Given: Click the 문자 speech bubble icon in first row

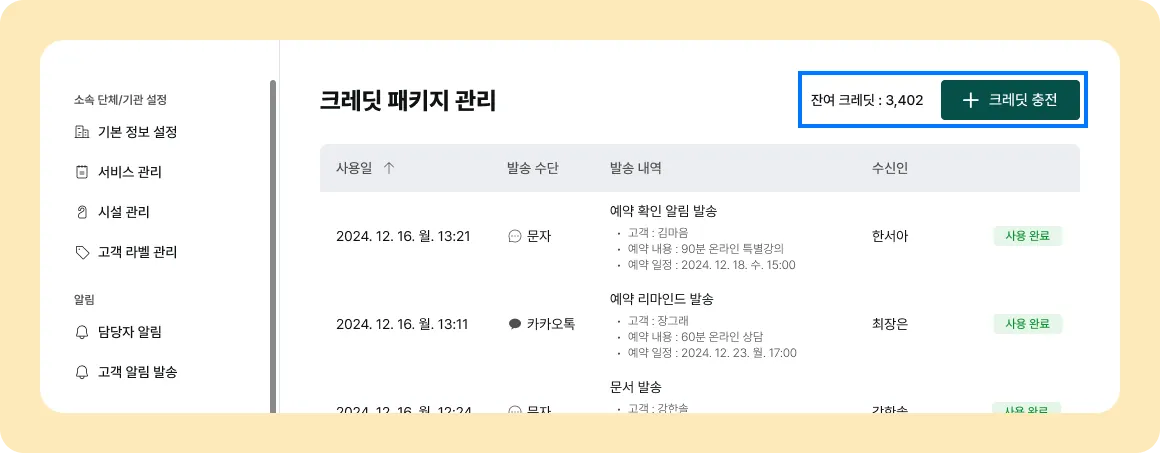Looking at the screenshot, I should pos(516,236).
